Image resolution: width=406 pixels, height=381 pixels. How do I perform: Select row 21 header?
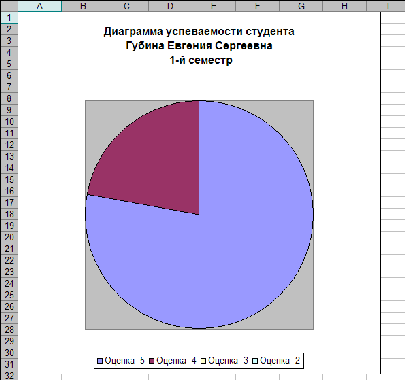click(x=9, y=249)
